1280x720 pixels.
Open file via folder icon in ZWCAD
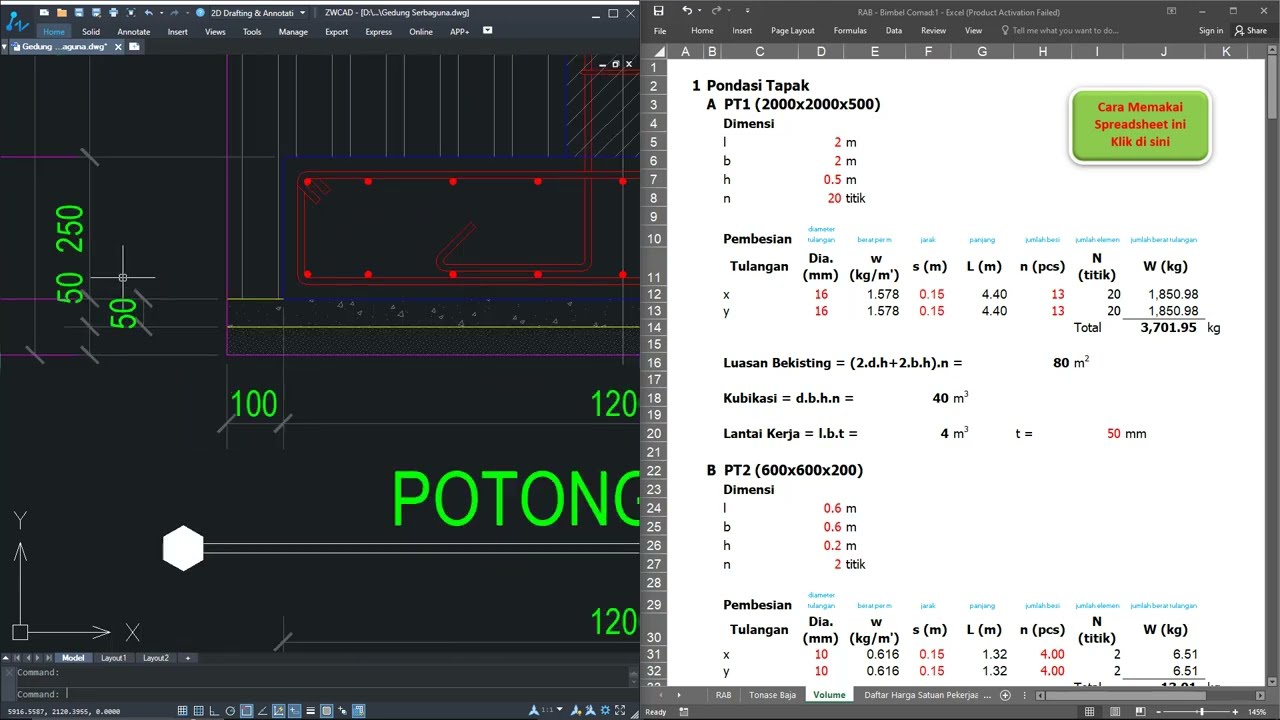pos(62,12)
